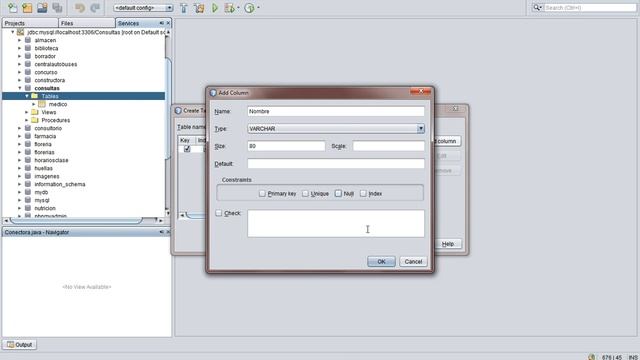The height and width of the screenshot is (360, 640).
Task: Click the Scale input field
Action: 389,146
